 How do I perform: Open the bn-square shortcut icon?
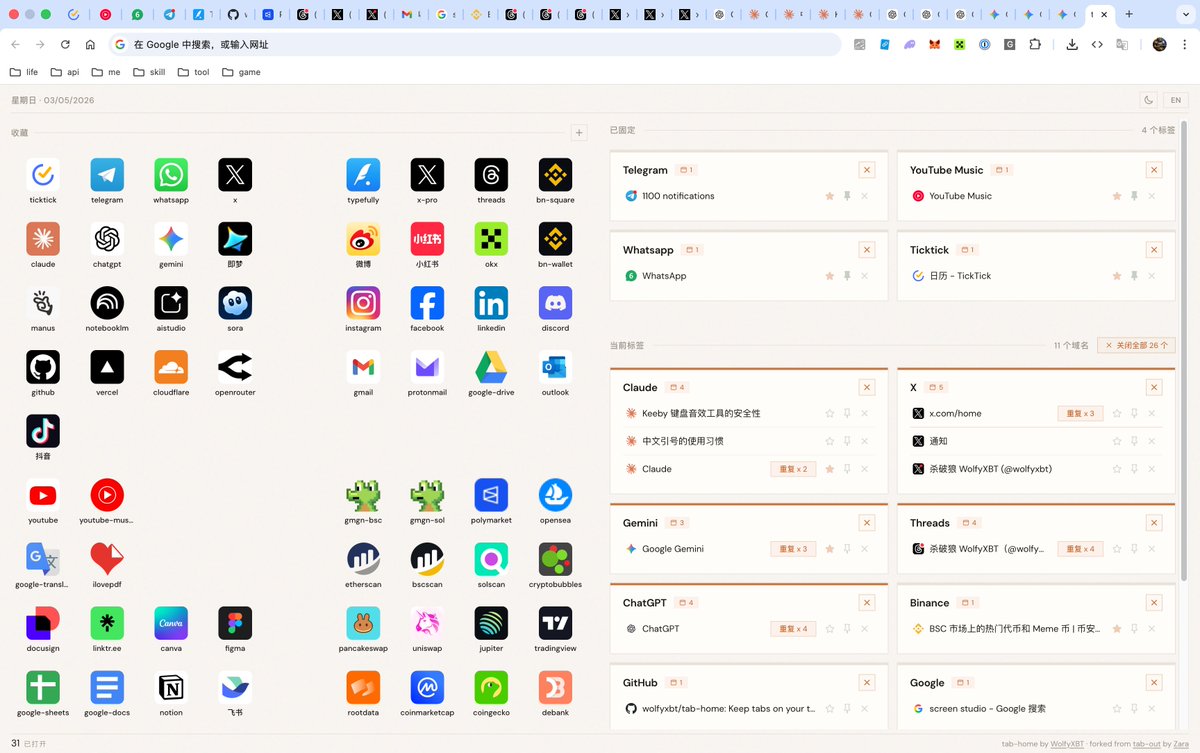pyautogui.click(x=555, y=175)
